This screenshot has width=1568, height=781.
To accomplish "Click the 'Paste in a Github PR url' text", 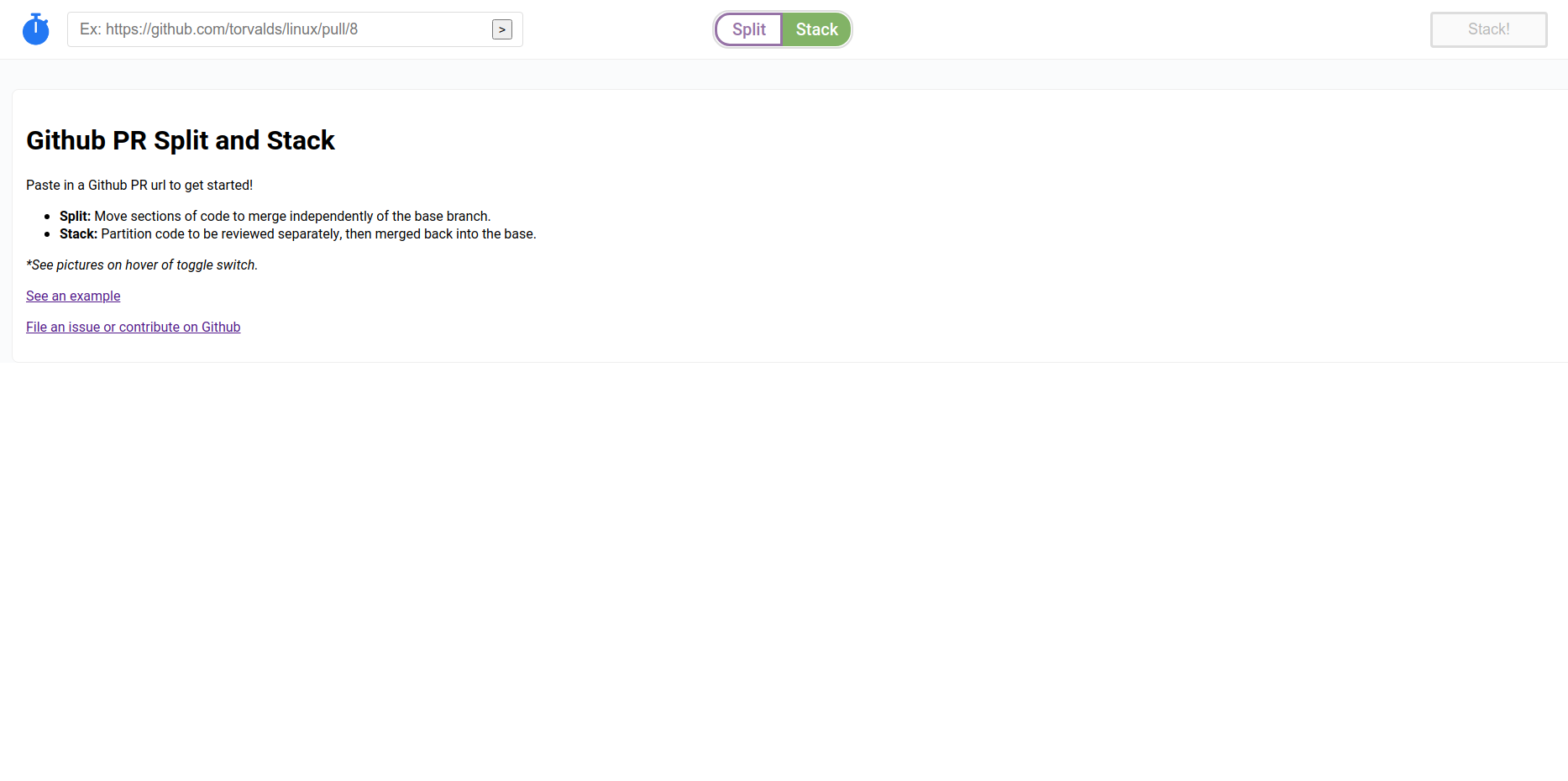I will 139,185.
